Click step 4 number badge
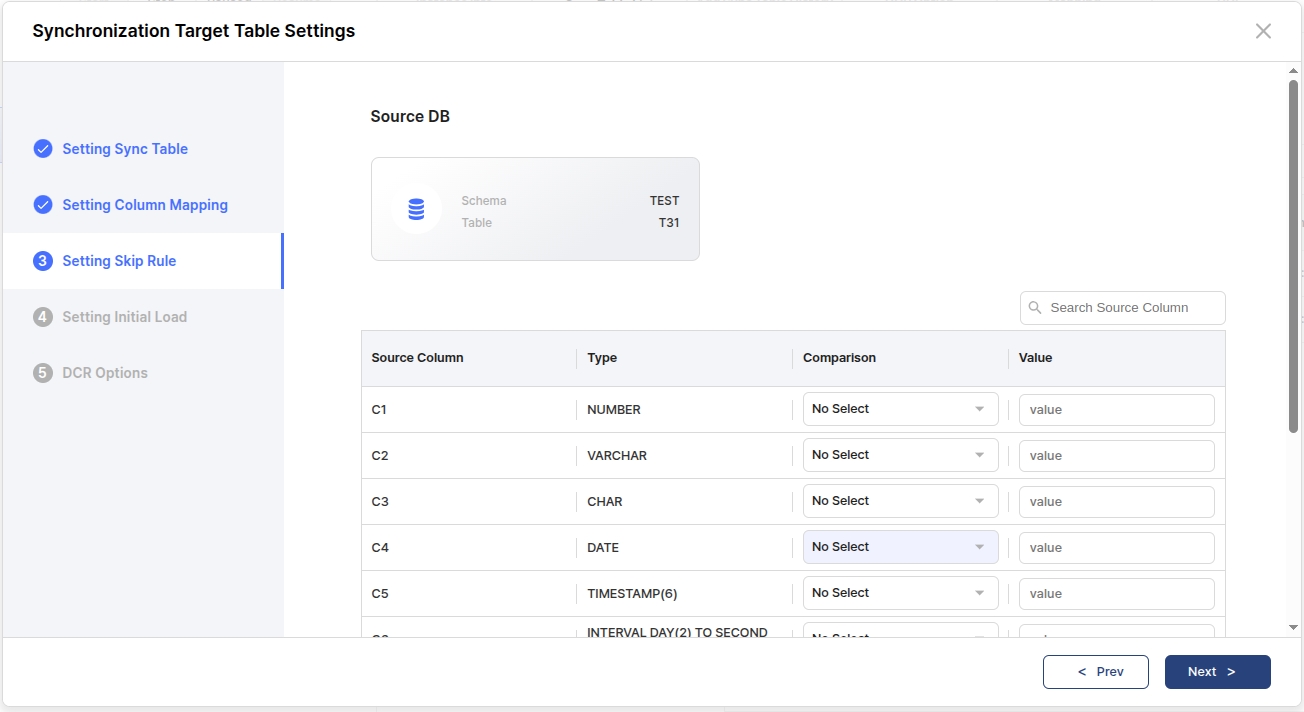 pyautogui.click(x=43, y=317)
